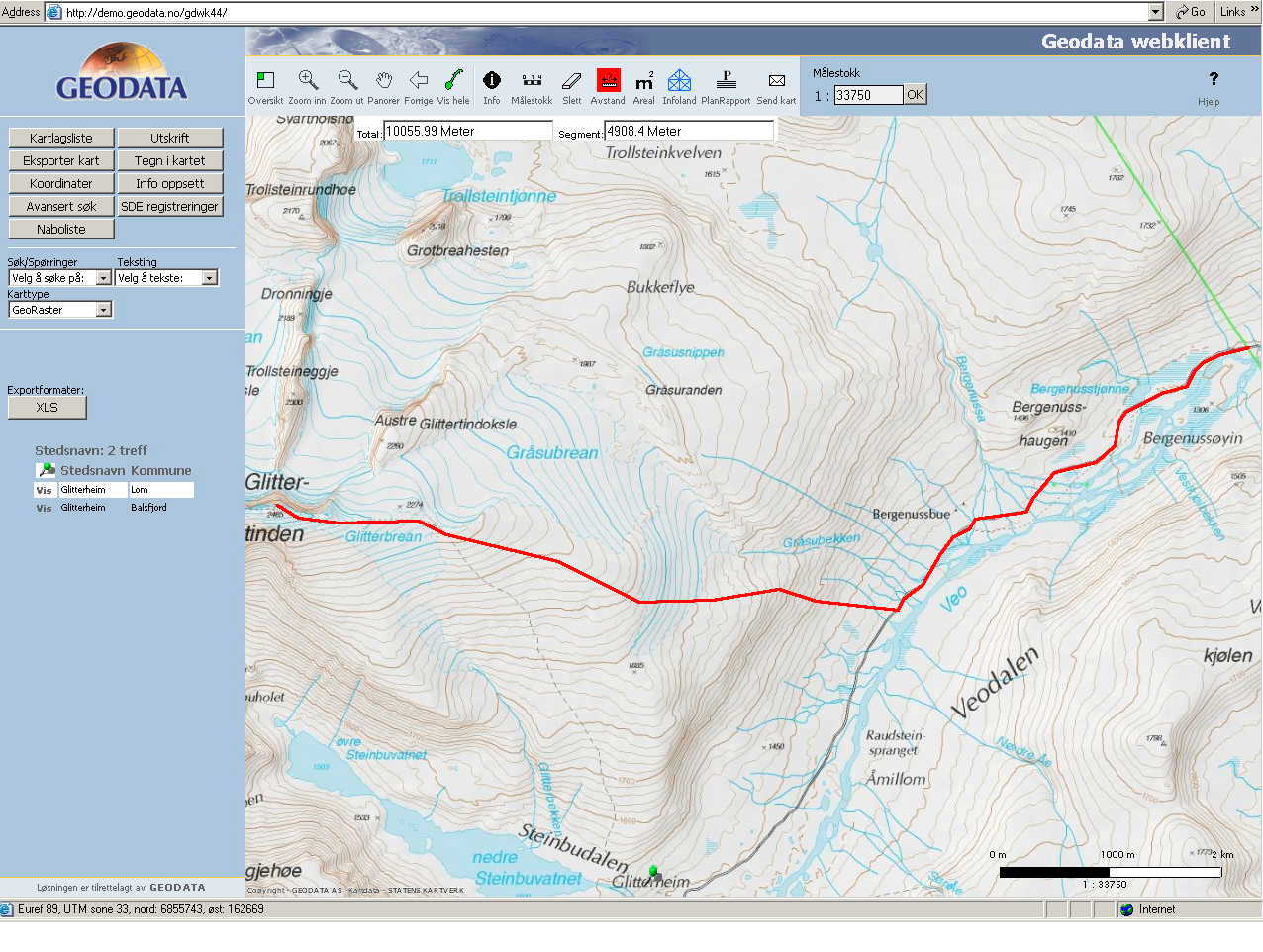Click the XLS export button
Image resolution: width=1263 pixels, height=952 pixels.
click(48, 408)
